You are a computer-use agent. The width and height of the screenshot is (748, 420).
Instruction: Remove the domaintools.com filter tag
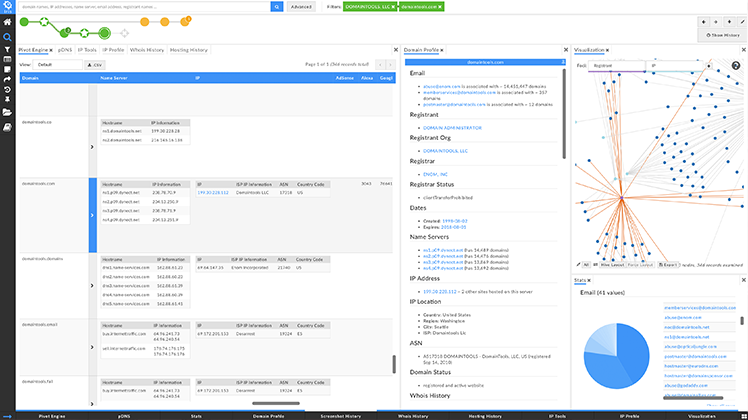[x=440, y=7]
